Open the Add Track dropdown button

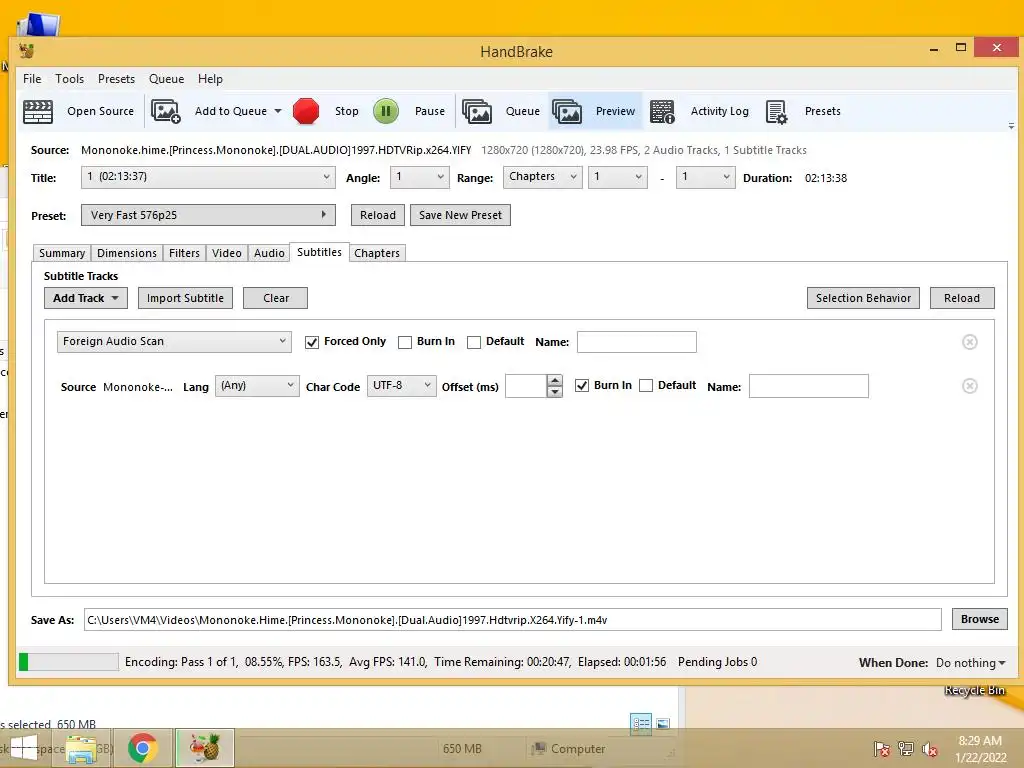86,298
